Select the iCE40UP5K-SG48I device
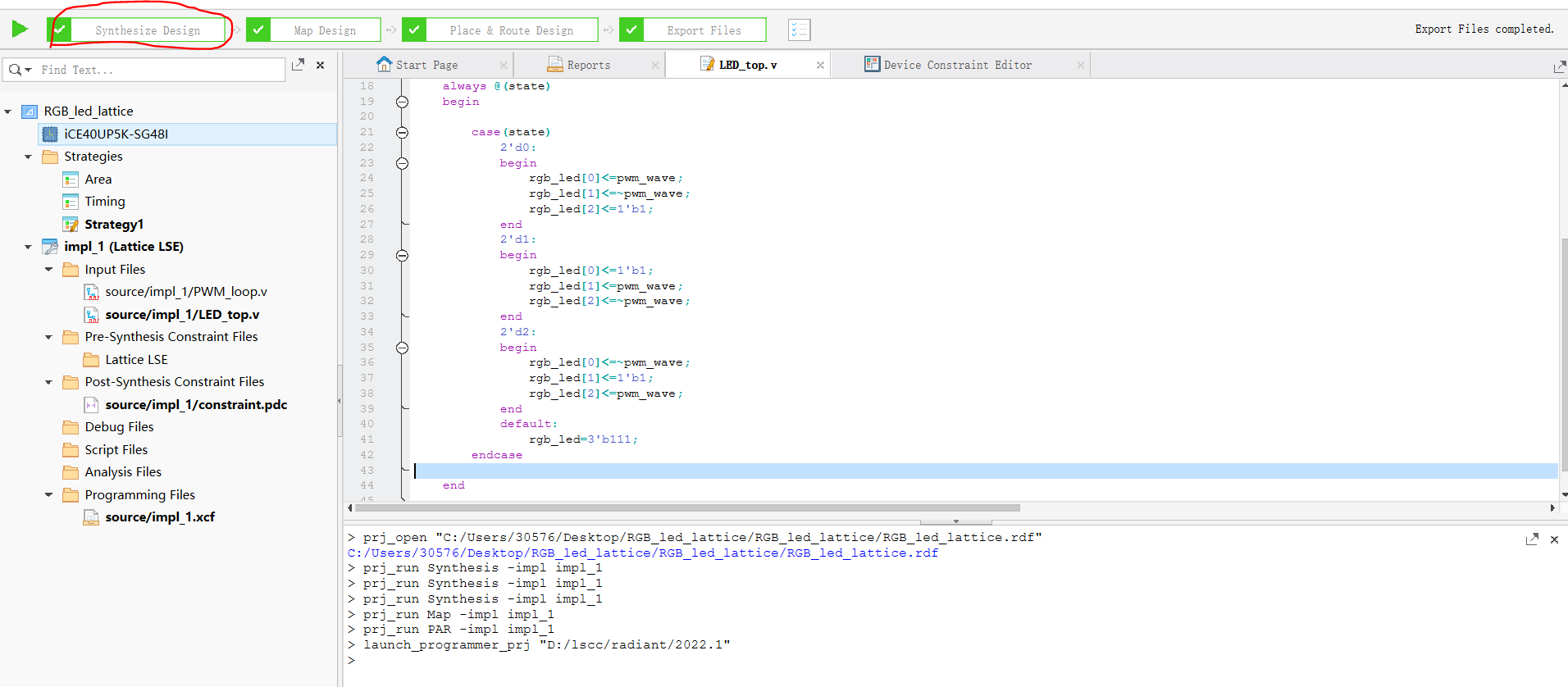This screenshot has width=1568, height=687. click(116, 134)
